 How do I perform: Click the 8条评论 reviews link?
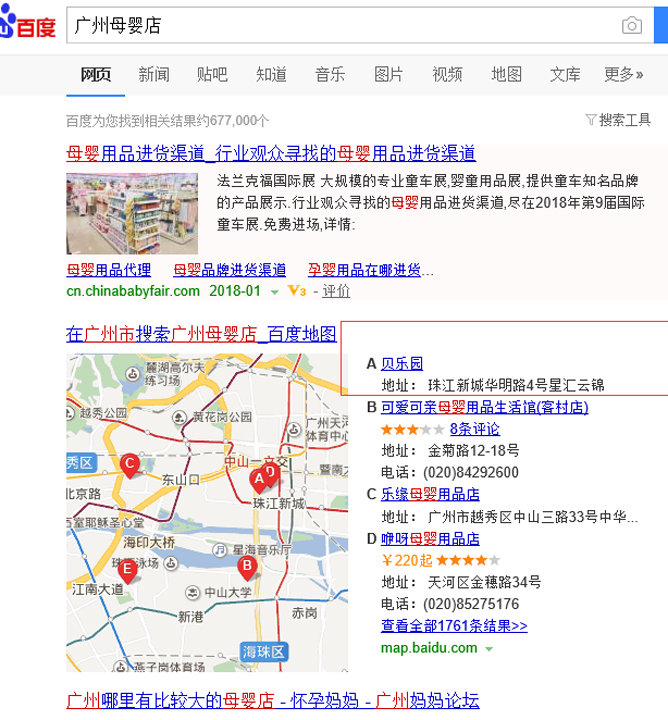click(x=475, y=428)
